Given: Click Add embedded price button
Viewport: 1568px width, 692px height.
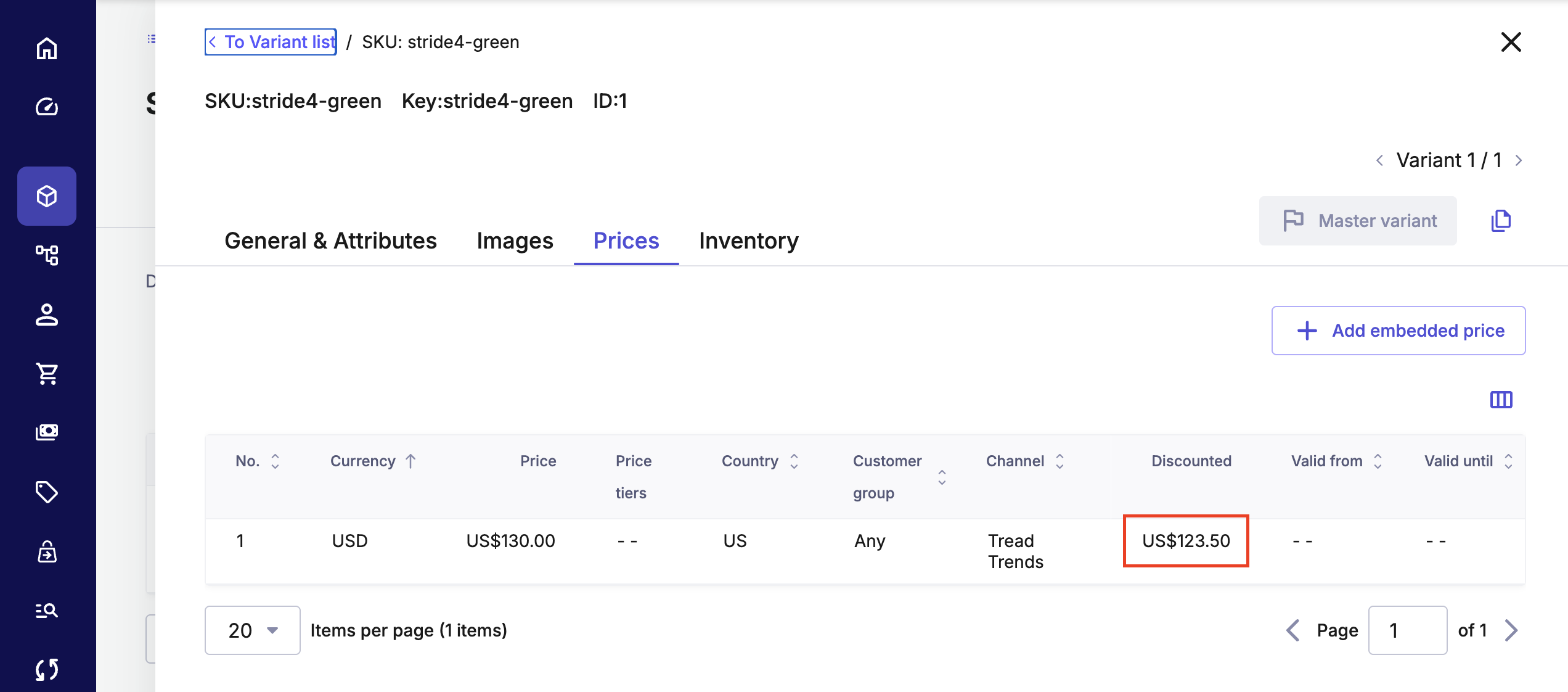Looking at the screenshot, I should point(1398,331).
